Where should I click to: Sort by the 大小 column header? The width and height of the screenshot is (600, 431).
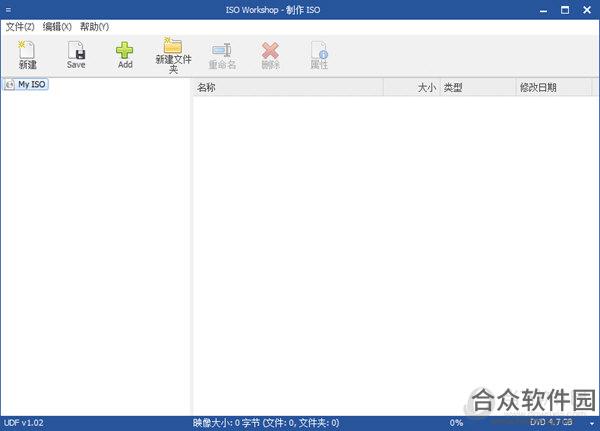coord(412,88)
